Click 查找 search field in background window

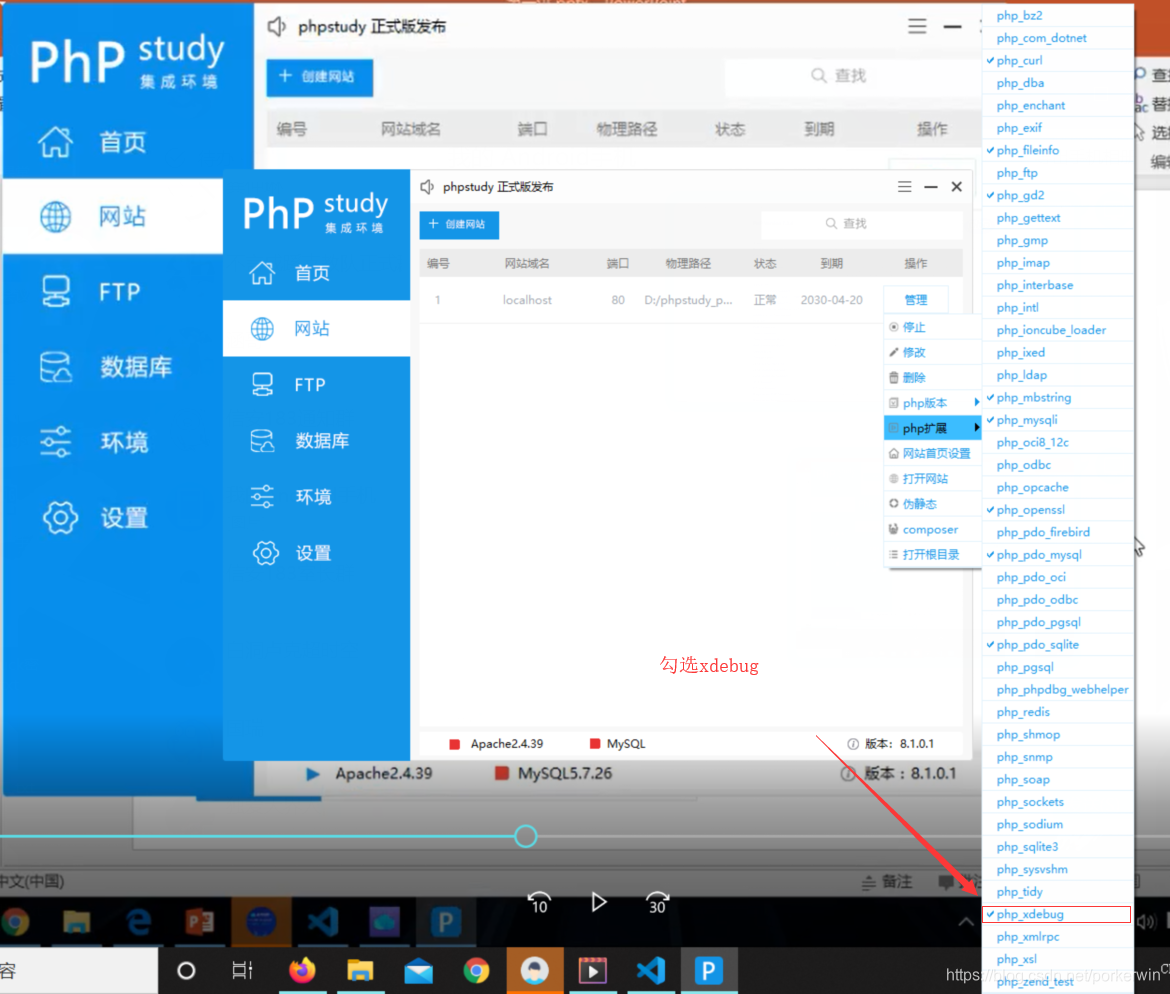click(853, 76)
